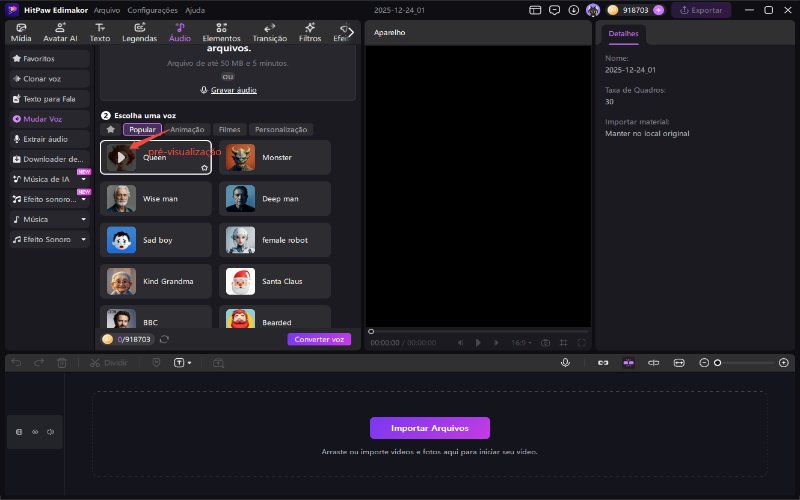Switch to the Detalhes tab
The height and width of the screenshot is (500, 800).
click(623, 34)
